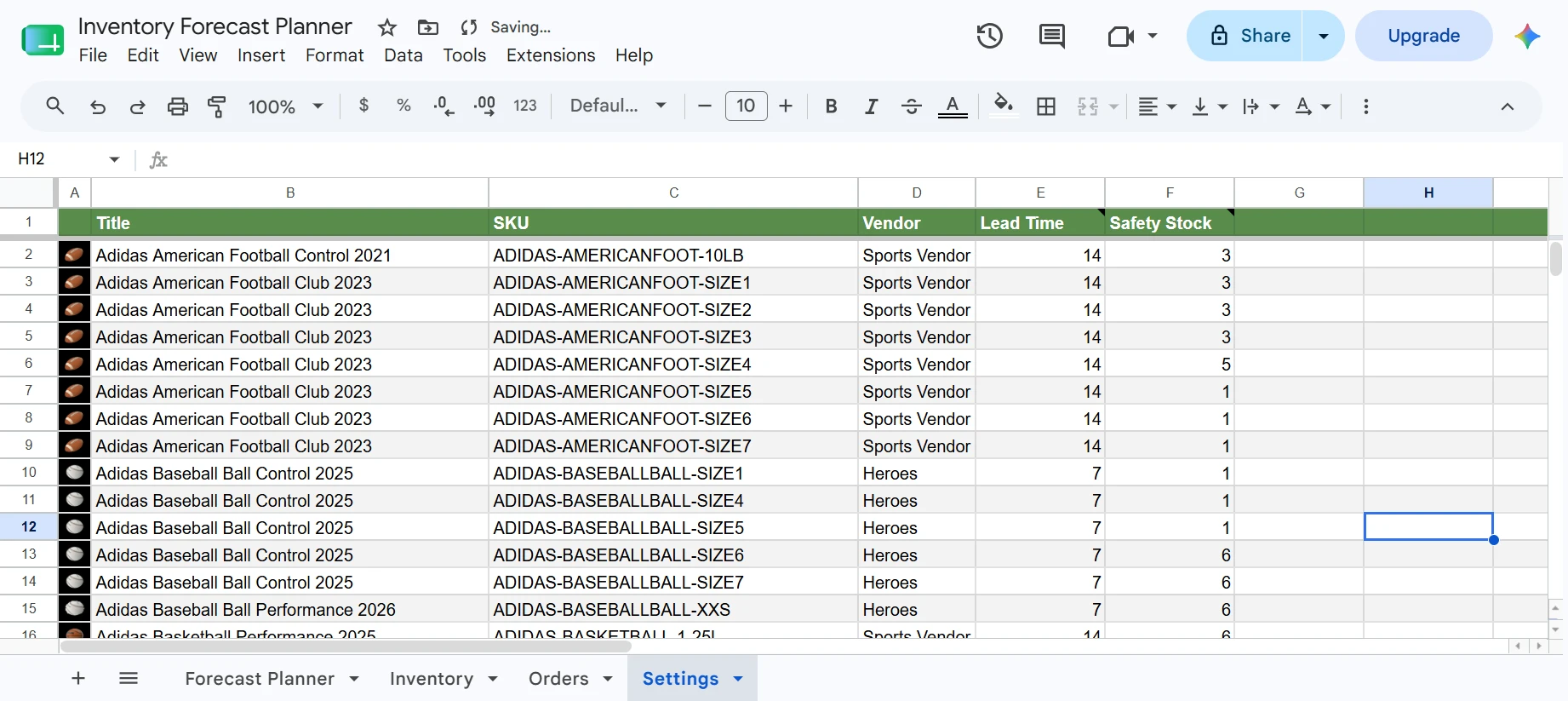Open version history clock icon
Image resolution: width=1568 pixels, height=701 pixels.
coord(989,36)
